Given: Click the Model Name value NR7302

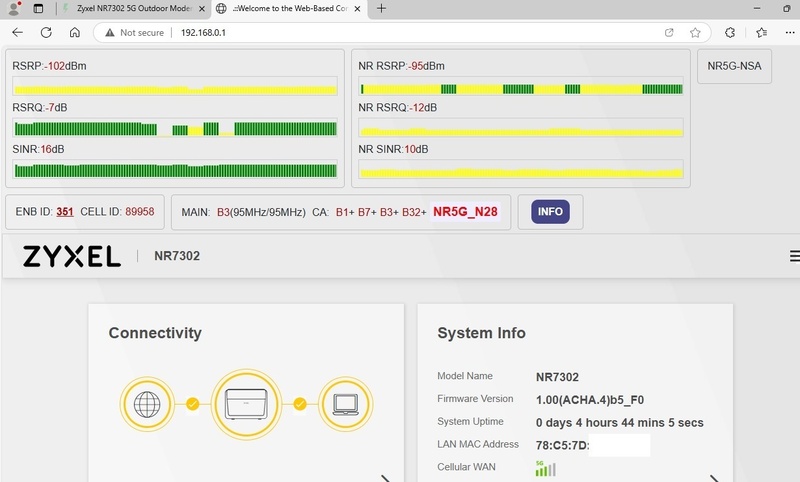Looking at the screenshot, I should [x=557, y=377].
